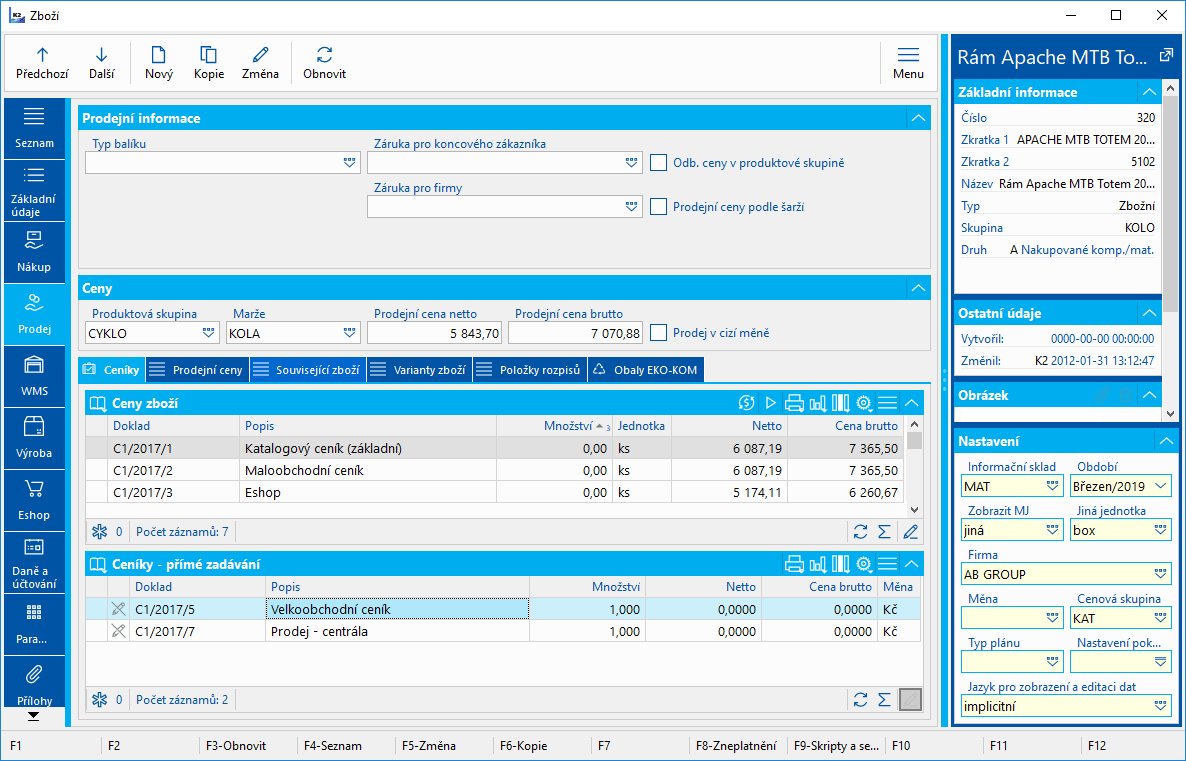Click the Prodejní cena netto field

pyautogui.click(x=435, y=333)
